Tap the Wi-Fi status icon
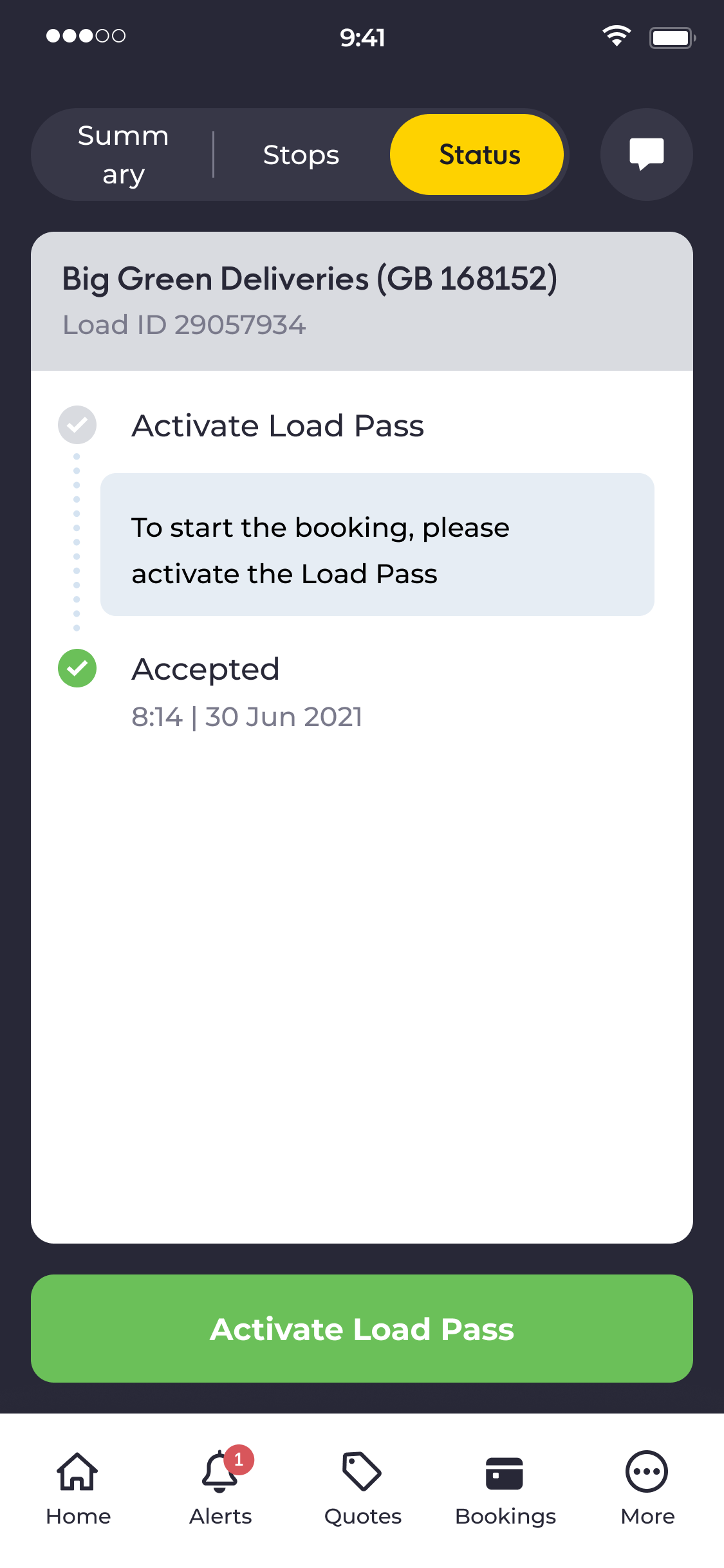The width and height of the screenshot is (724, 1568). tap(616, 36)
